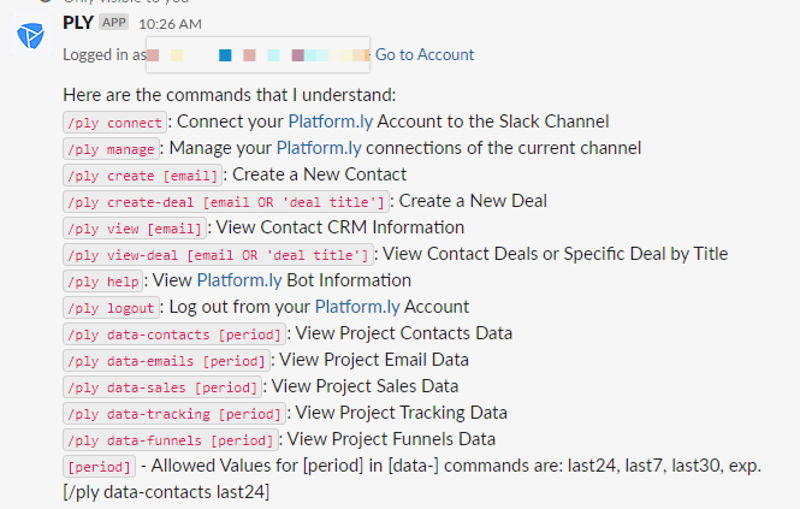The image size is (800, 509).
Task: Click 'Here are the commands that I understand' line
Action: coord(230,95)
